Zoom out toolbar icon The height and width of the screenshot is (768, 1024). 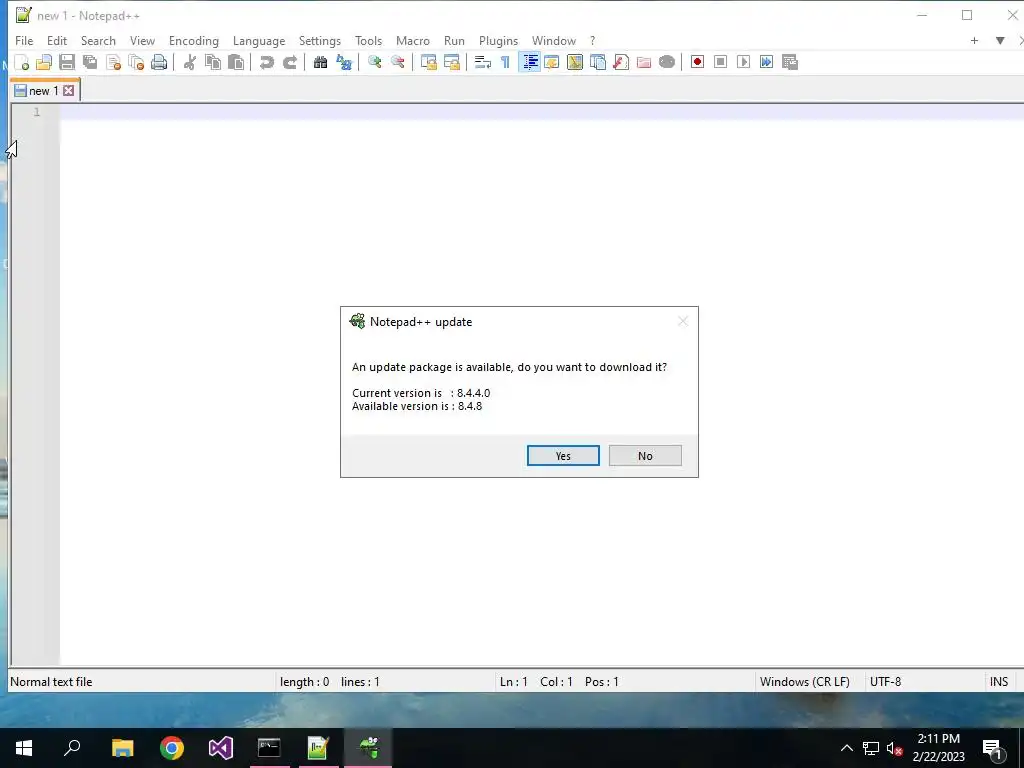(x=397, y=62)
